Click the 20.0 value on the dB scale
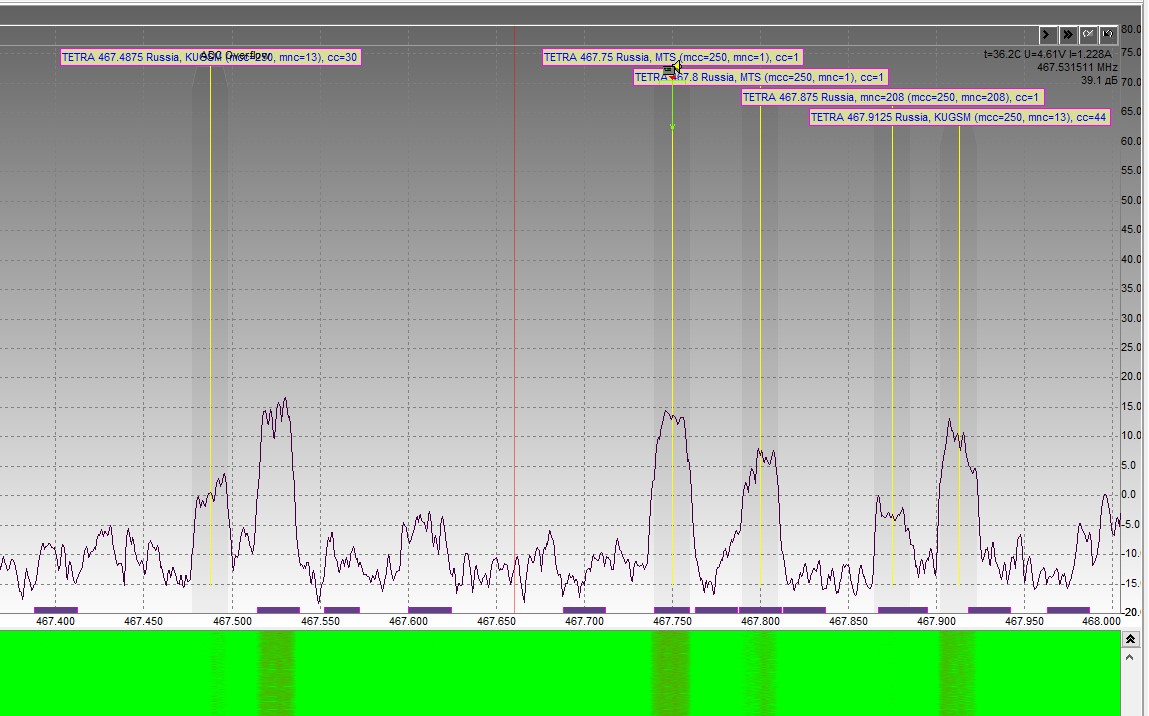 [1131, 377]
